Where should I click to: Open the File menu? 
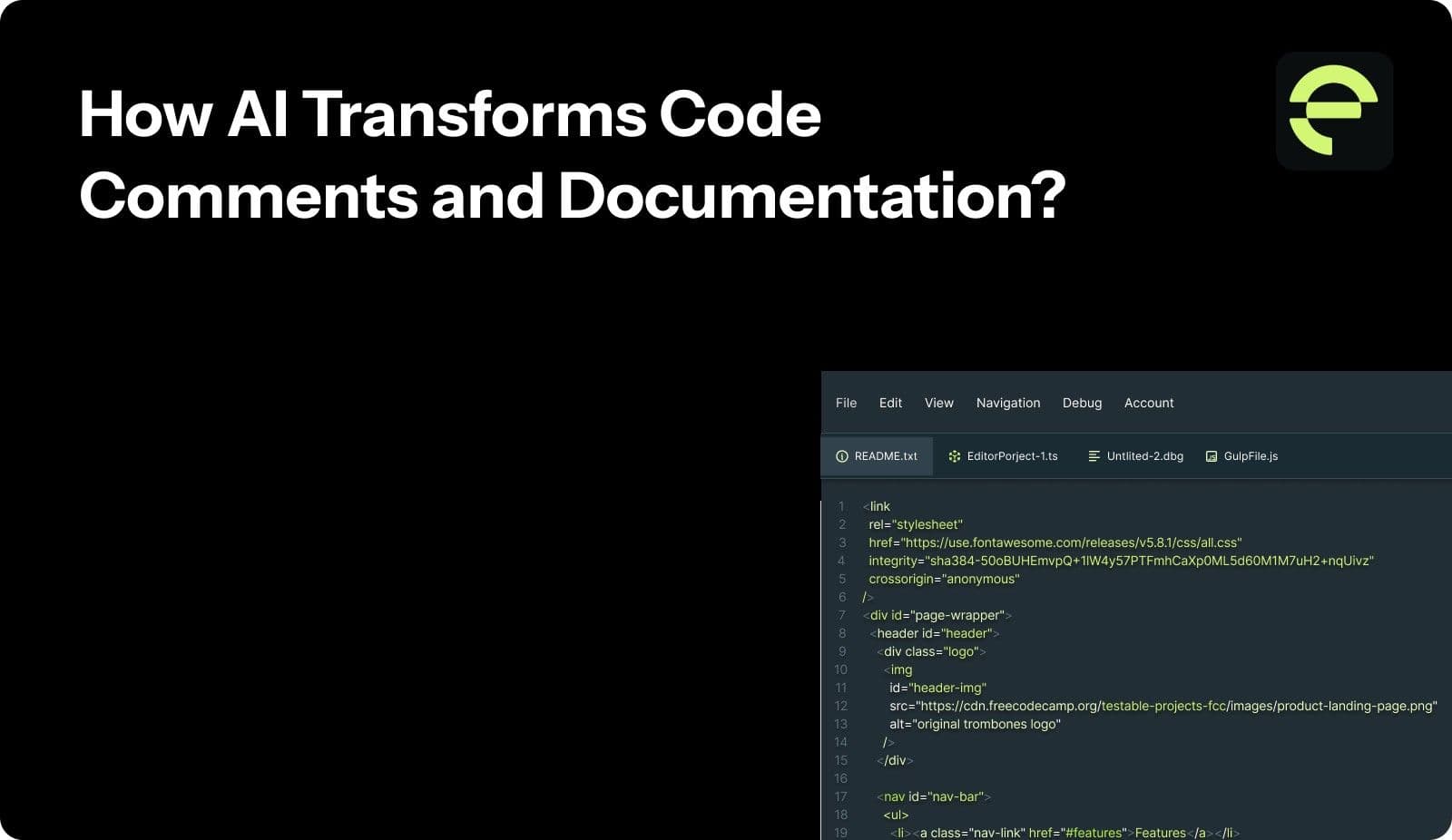[846, 403]
